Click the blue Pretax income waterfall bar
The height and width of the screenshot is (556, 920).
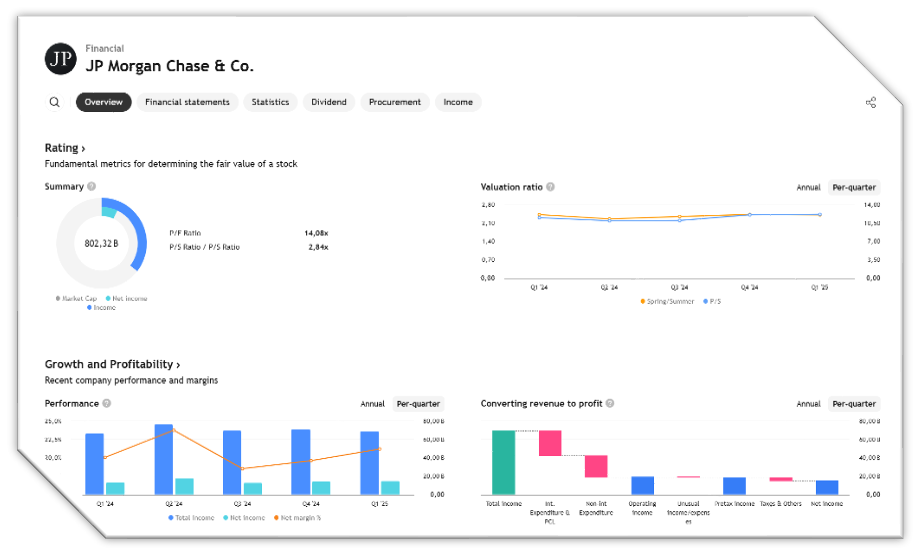coord(735,486)
